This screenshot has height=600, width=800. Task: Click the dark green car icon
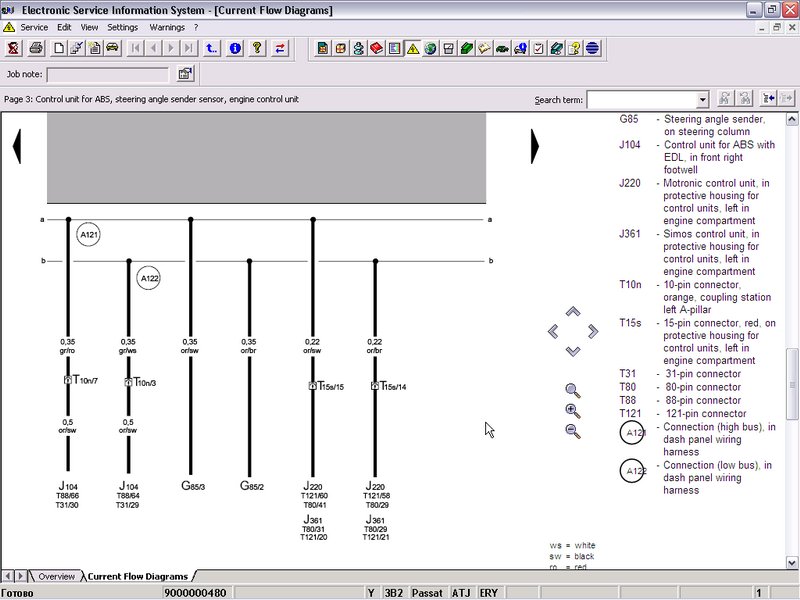[502, 48]
